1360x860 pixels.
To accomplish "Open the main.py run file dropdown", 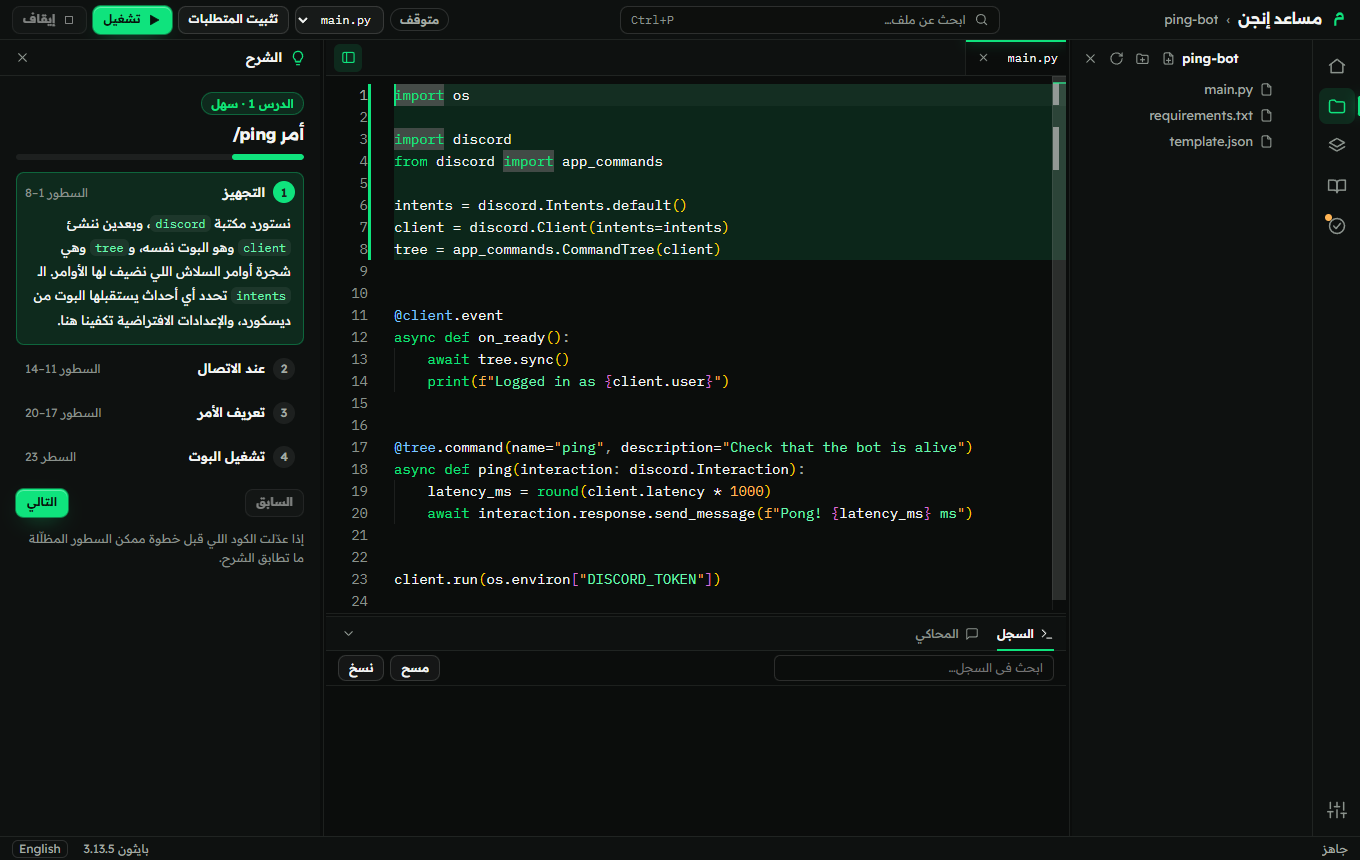I will pyautogui.click(x=339, y=20).
